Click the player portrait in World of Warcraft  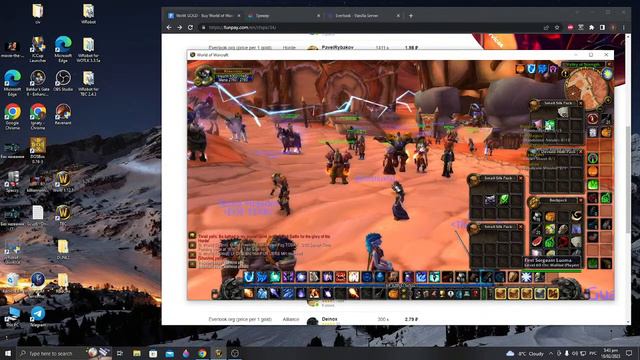(203, 76)
